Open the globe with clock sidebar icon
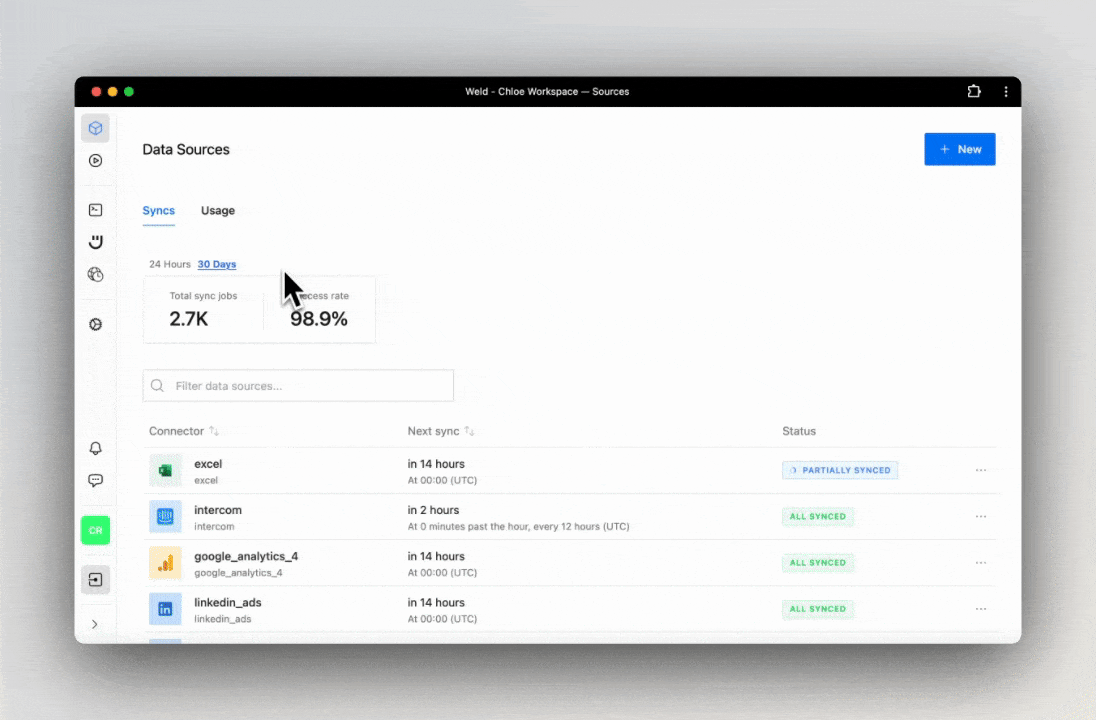 pos(95,274)
